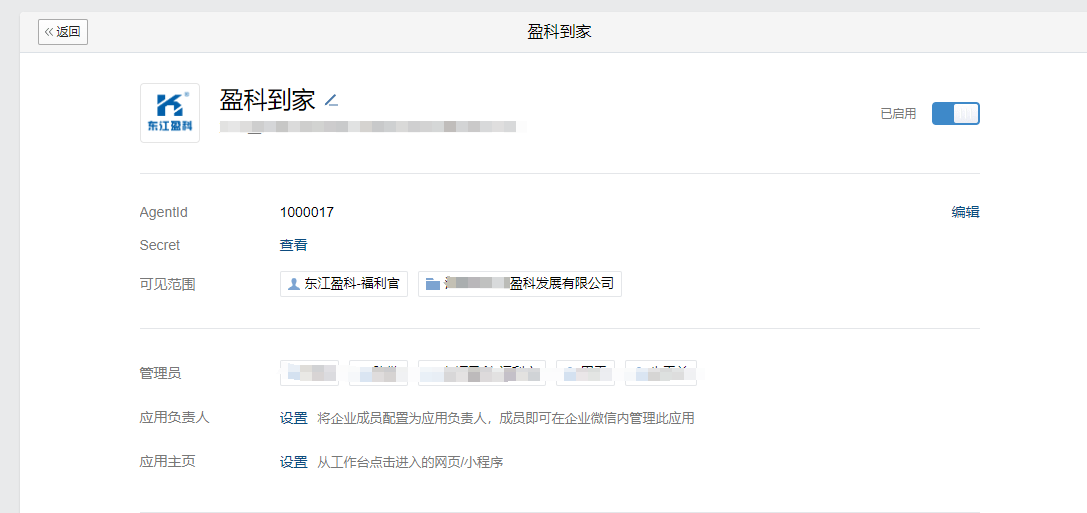This screenshot has height=513, width=1087.
Task: Select the 应用负责人 hint about 企业成员
Action: (505, 418)
